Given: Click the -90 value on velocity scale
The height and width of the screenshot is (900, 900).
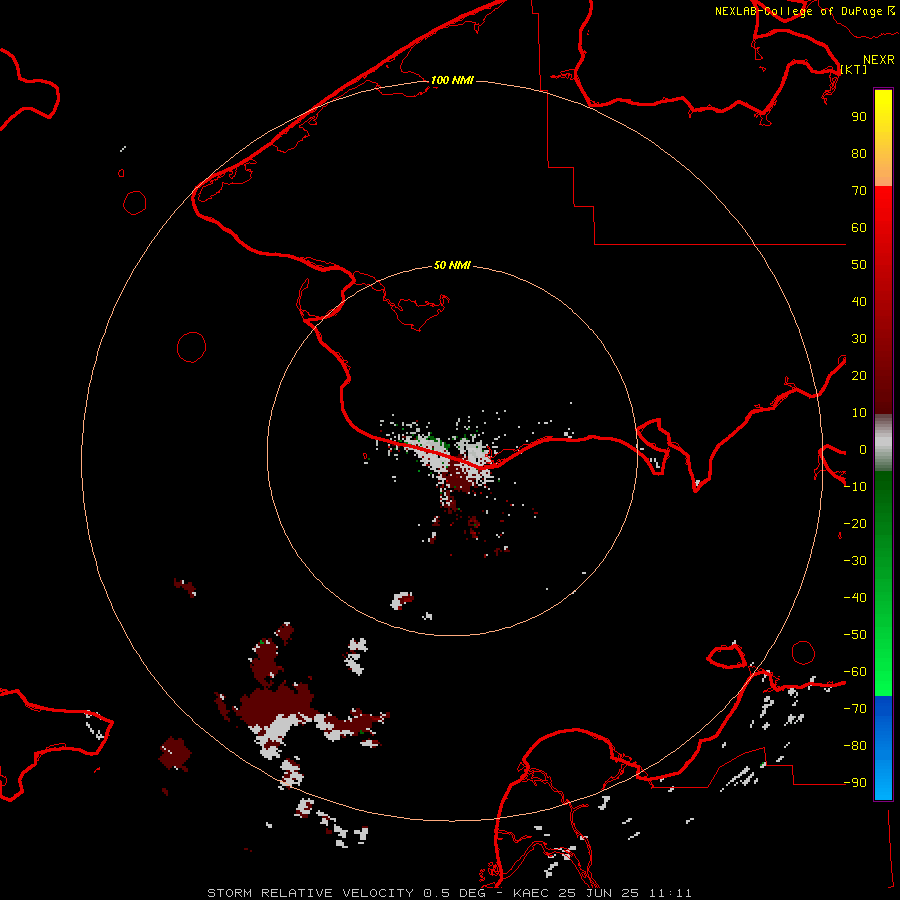Looking at the screenshot, I should tap(855, 782).
